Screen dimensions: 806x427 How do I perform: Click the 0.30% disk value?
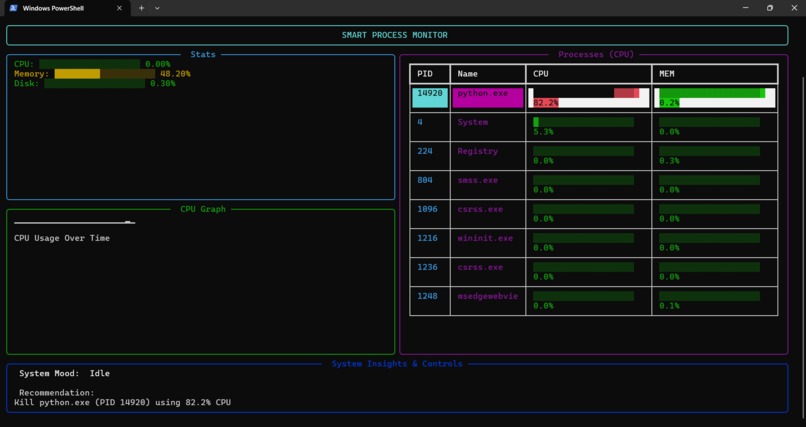pos(162,83)
